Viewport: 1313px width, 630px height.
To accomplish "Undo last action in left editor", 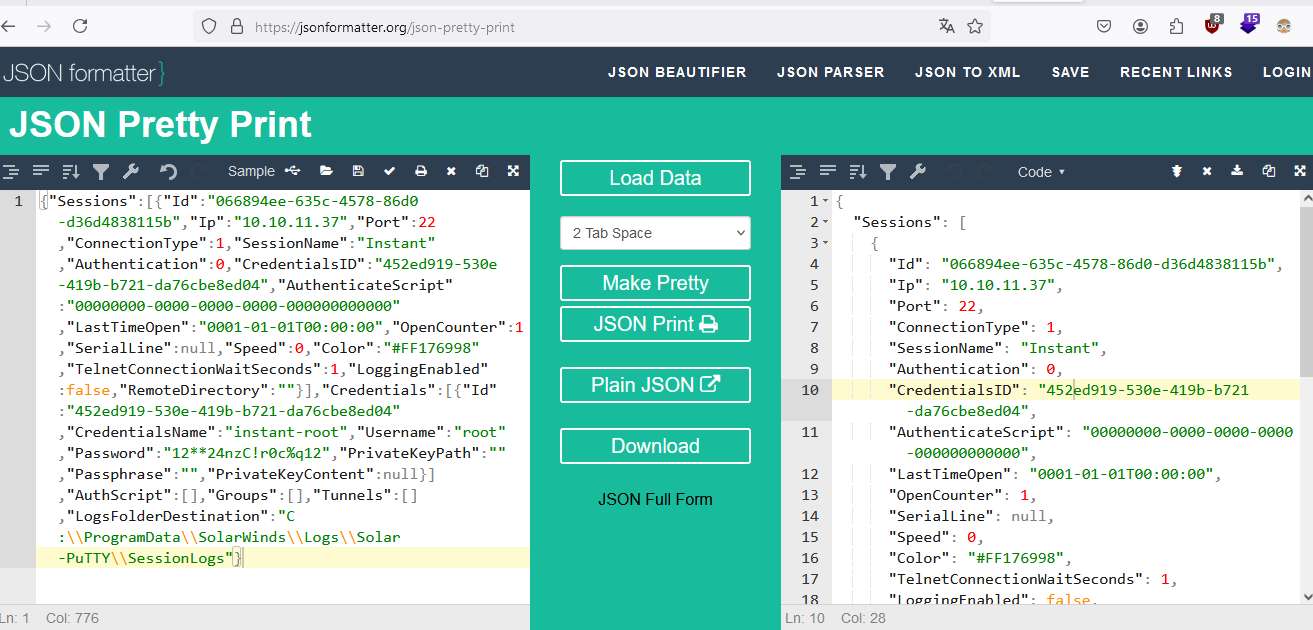I will 168,171.
